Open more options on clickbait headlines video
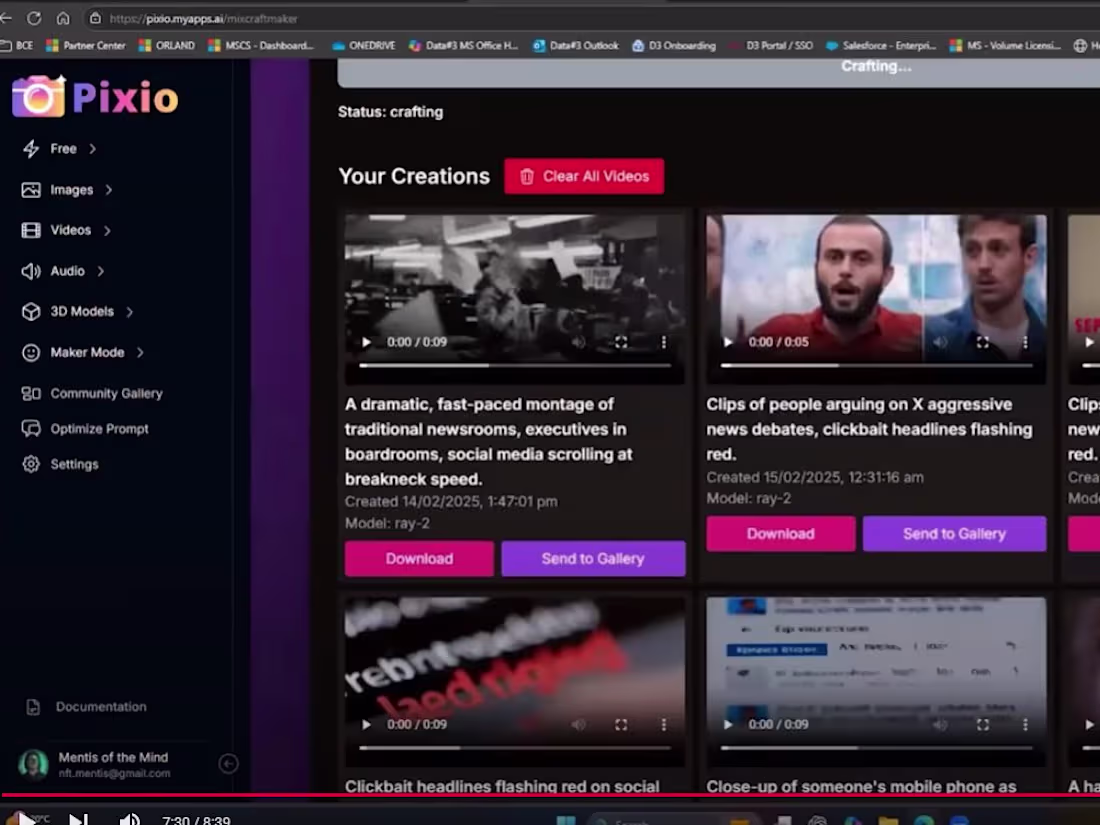The width and height of the screenshot is (1100, 825). (664, 725)
